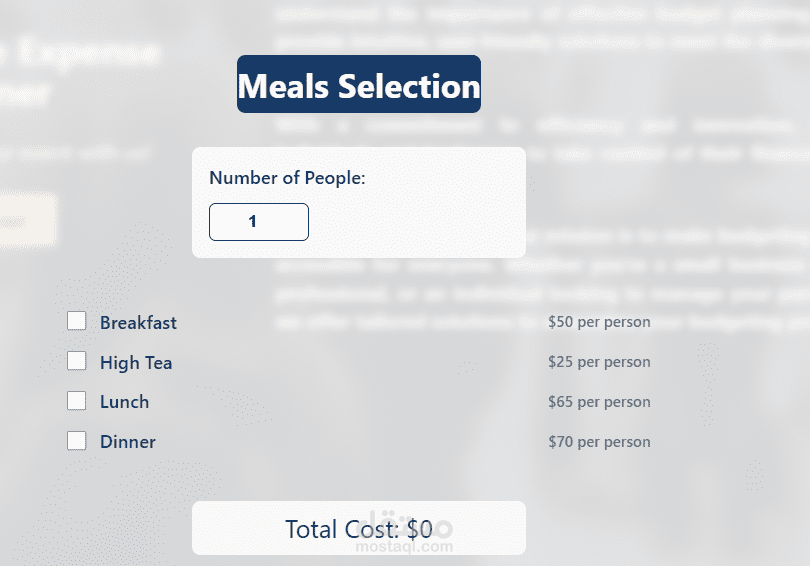Select the Dinner checkbox
The width and height of the screenshot is (810, 566).
click(77, 441)
